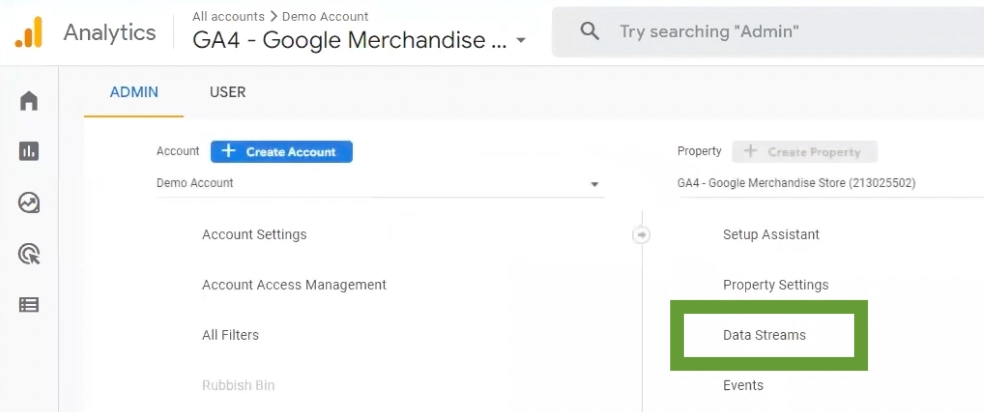Screen dimensions: 984x412
Task: Click the greyed Create Property button
Action: pyautogui.click(x=805, y=152)
